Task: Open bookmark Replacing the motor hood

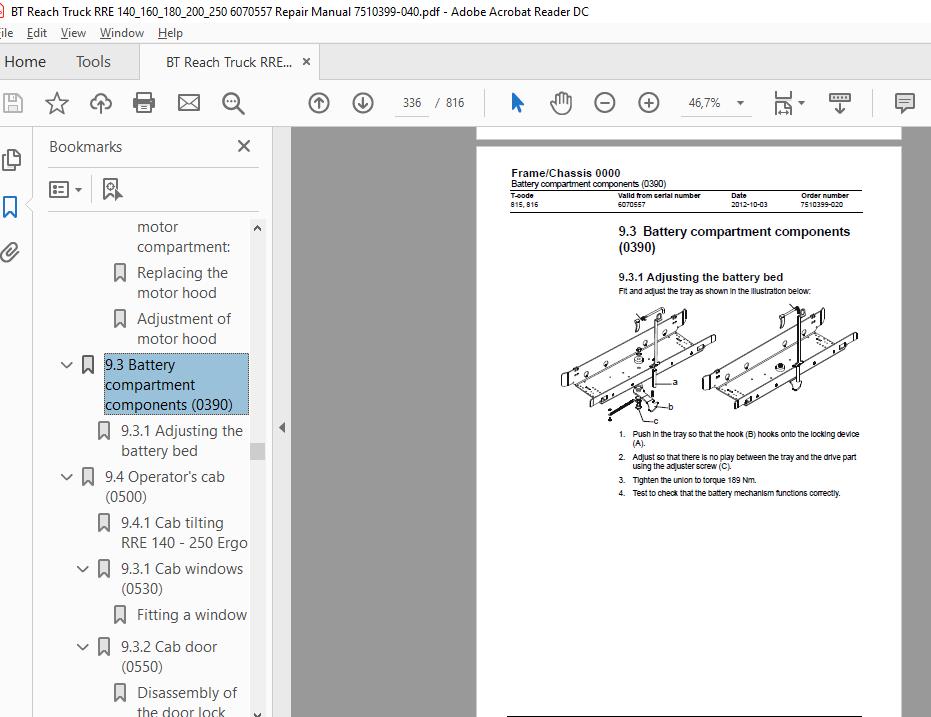Action: click(x=182, y=283)
